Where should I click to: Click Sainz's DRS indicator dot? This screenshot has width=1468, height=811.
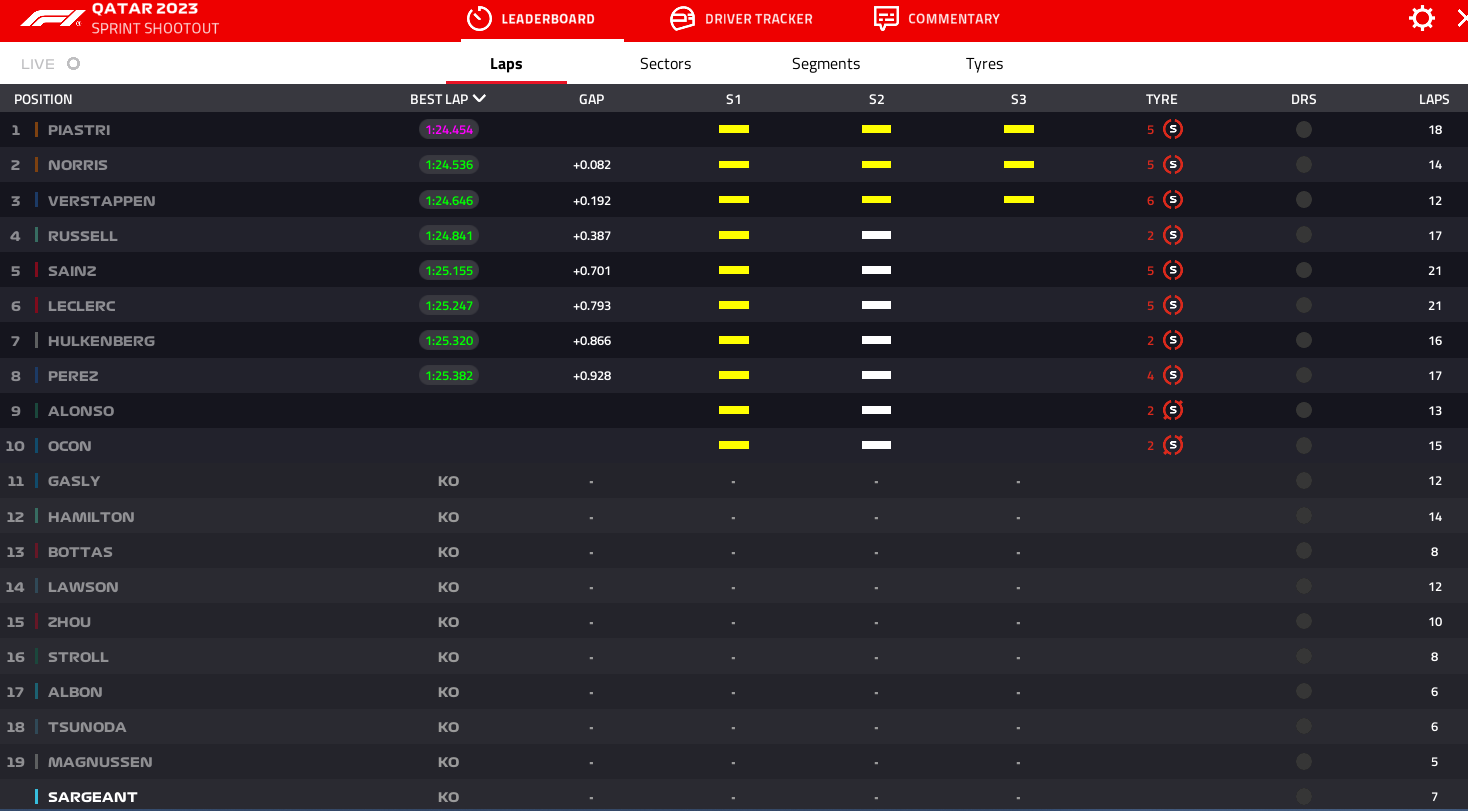(x=1304, y=270)
